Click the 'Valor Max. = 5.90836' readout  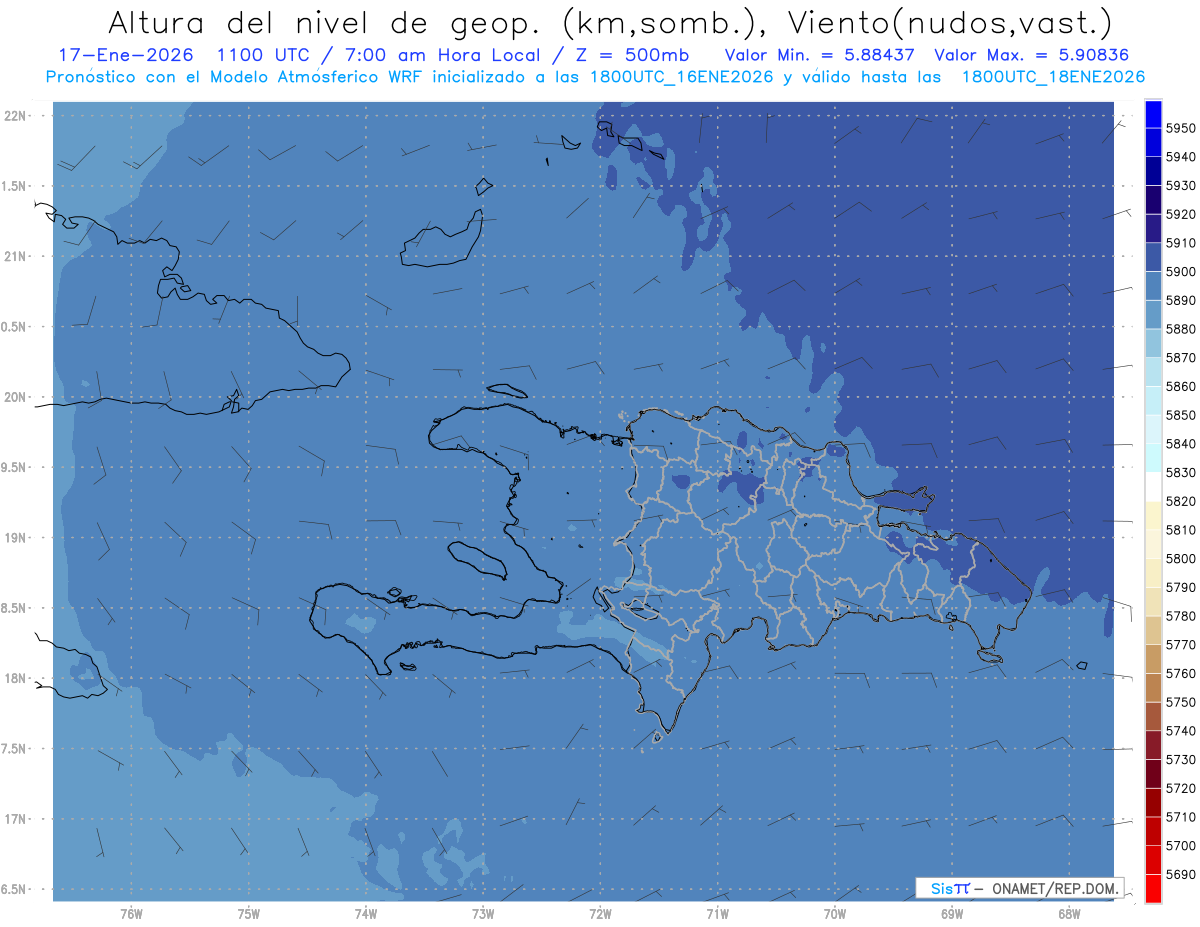click(1031, 55)
